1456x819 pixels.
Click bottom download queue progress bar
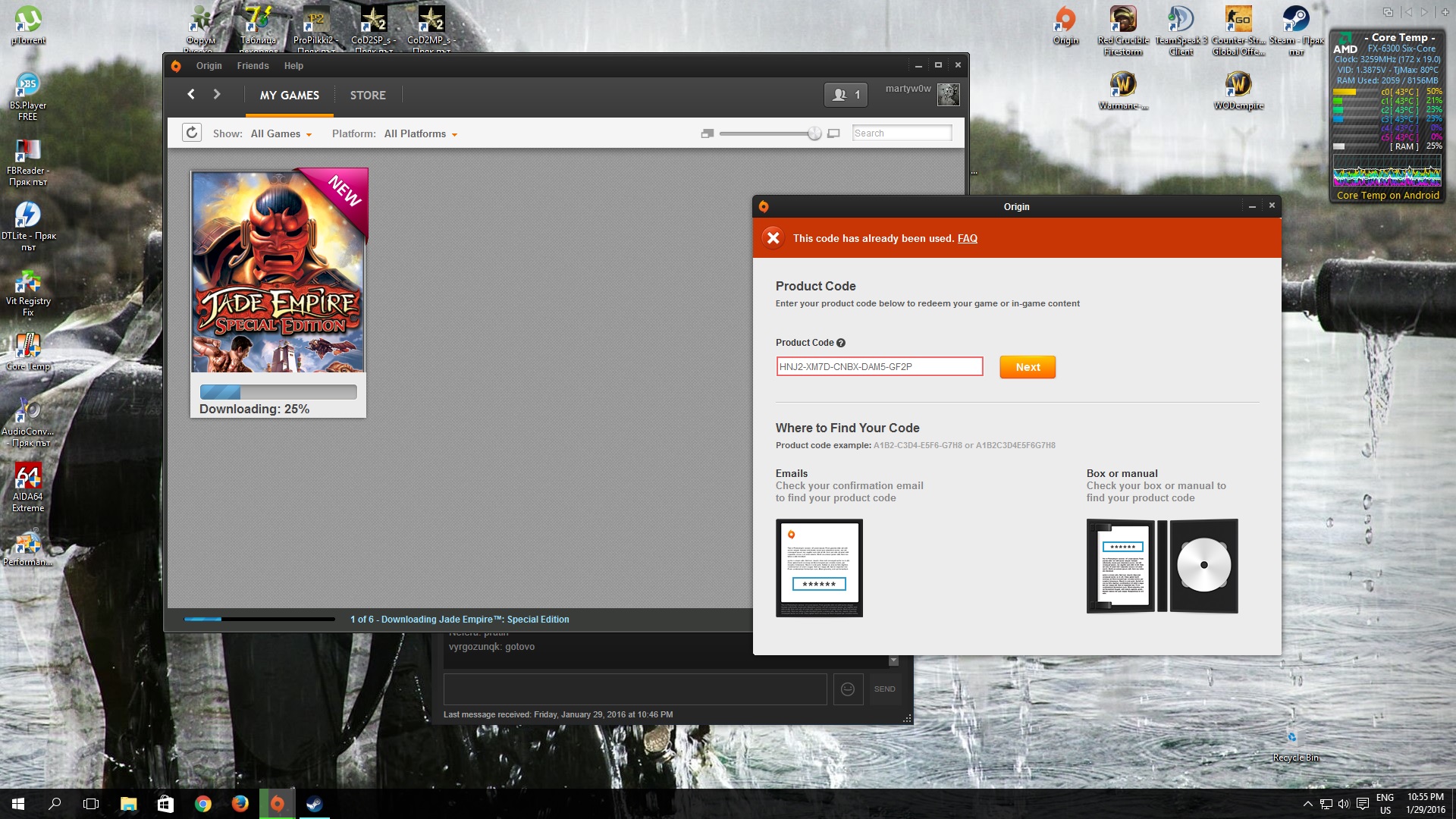pyautogui.click(x=259, y=620)
